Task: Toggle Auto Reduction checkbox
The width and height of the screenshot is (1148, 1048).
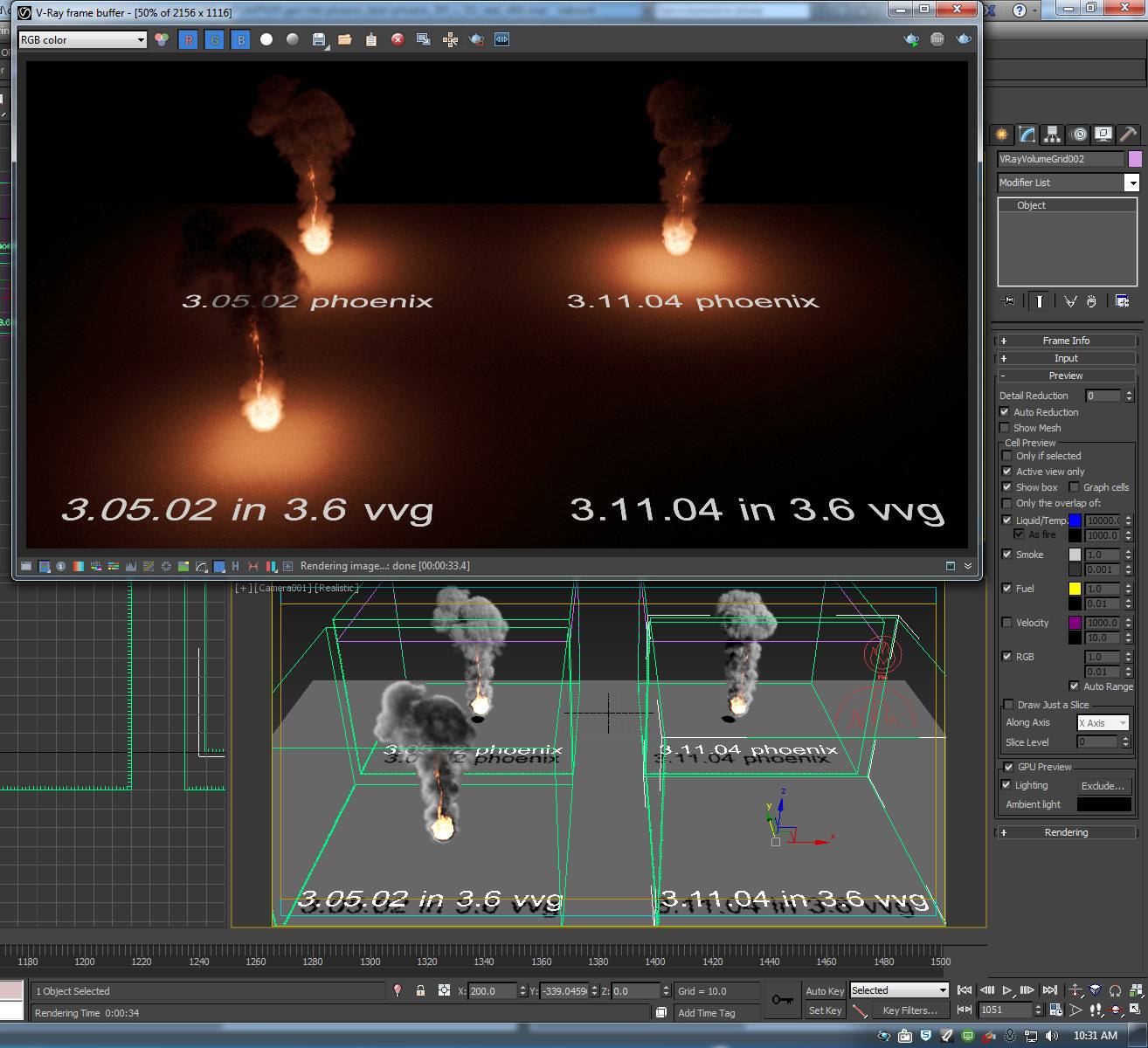Action: pos(1005,412)
